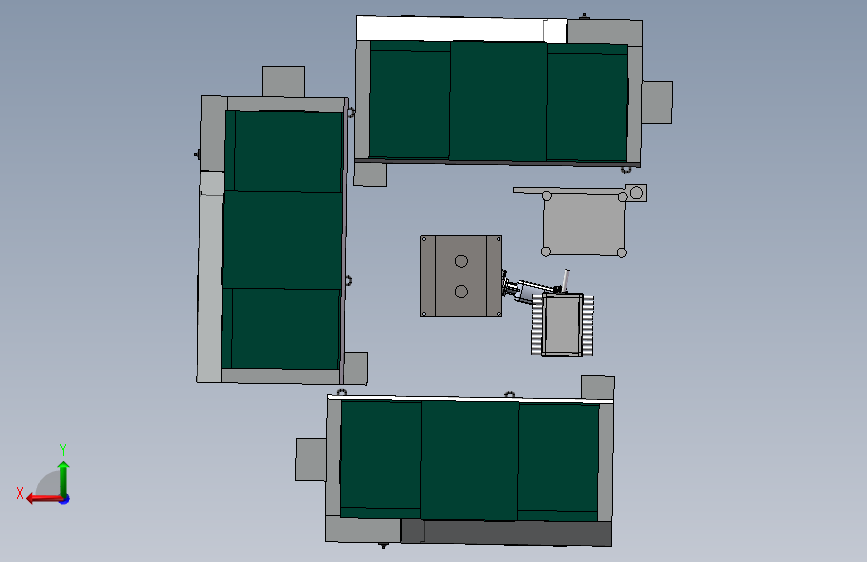
Task: Select the gray box attached above the left conveyor
Action: (283, 82)
